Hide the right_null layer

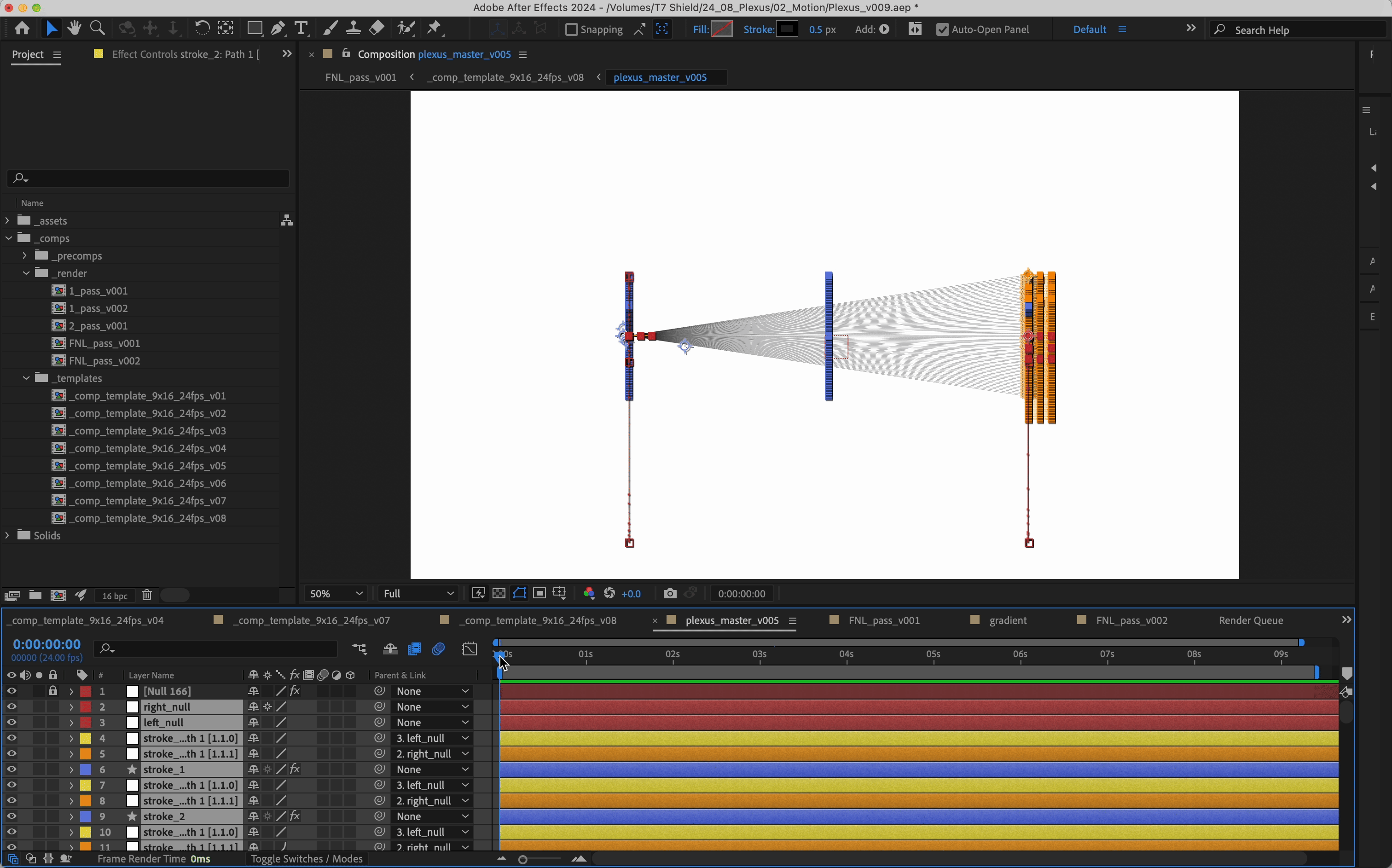12,706
